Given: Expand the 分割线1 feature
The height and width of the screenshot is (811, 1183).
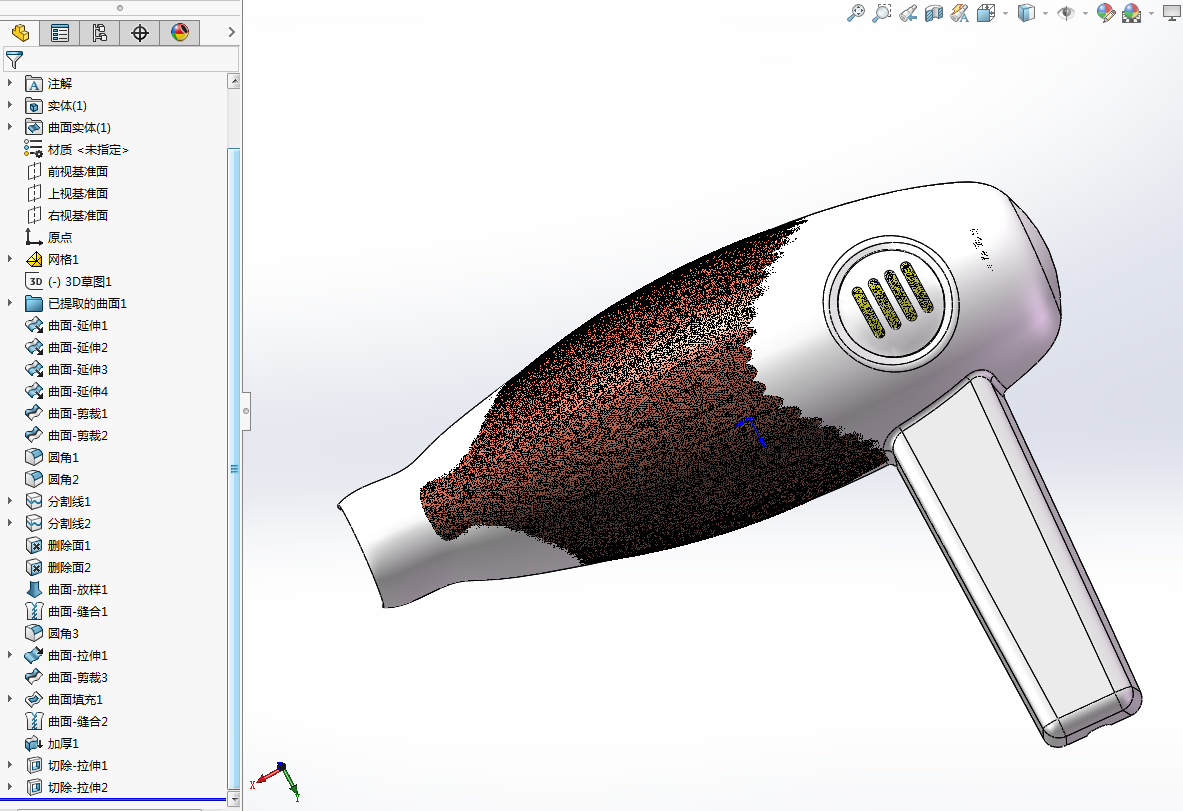Looking at the screenshot, I should 10,501.
